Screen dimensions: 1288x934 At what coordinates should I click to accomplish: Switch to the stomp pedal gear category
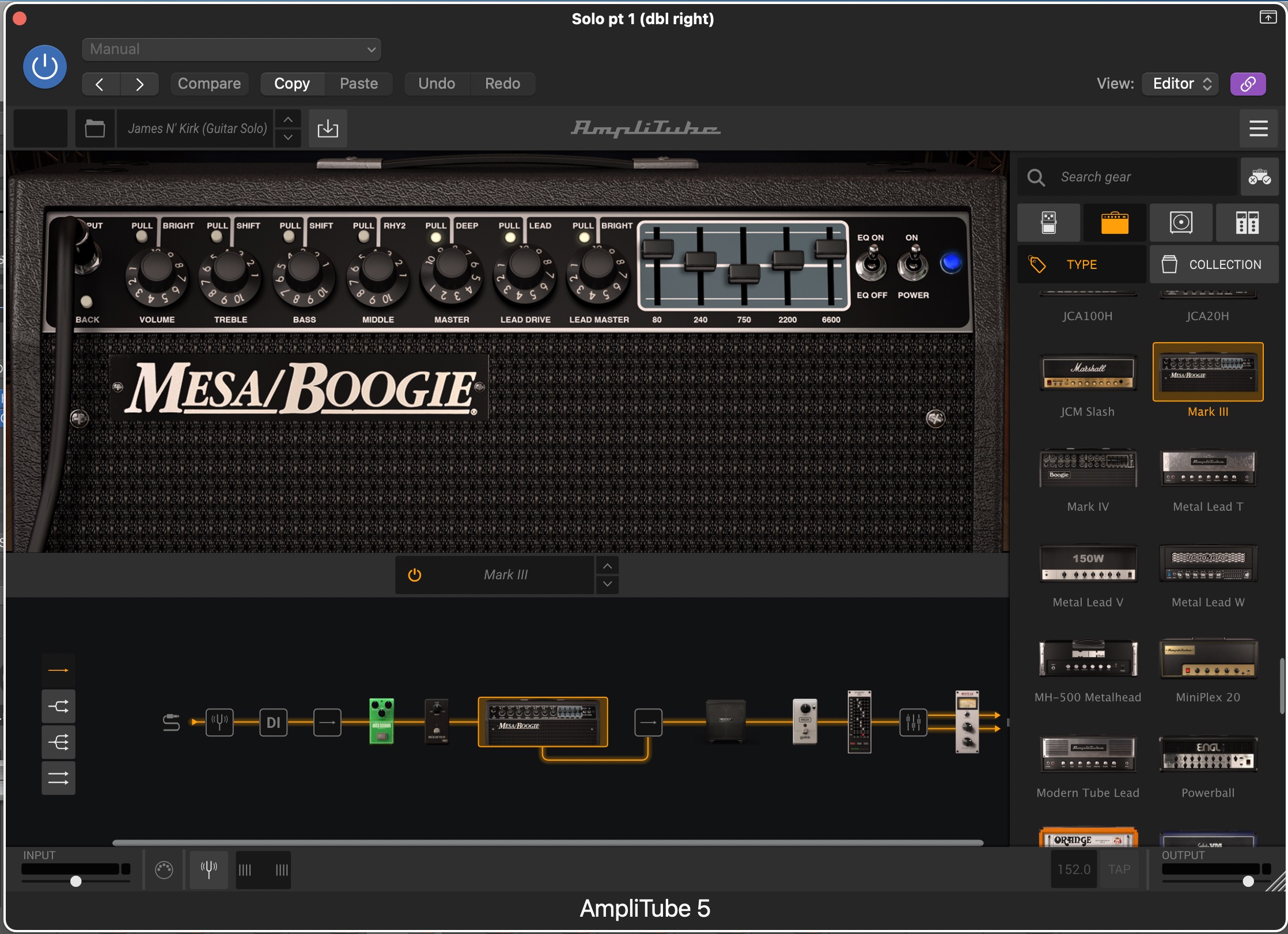click(x=1048, y=223)
